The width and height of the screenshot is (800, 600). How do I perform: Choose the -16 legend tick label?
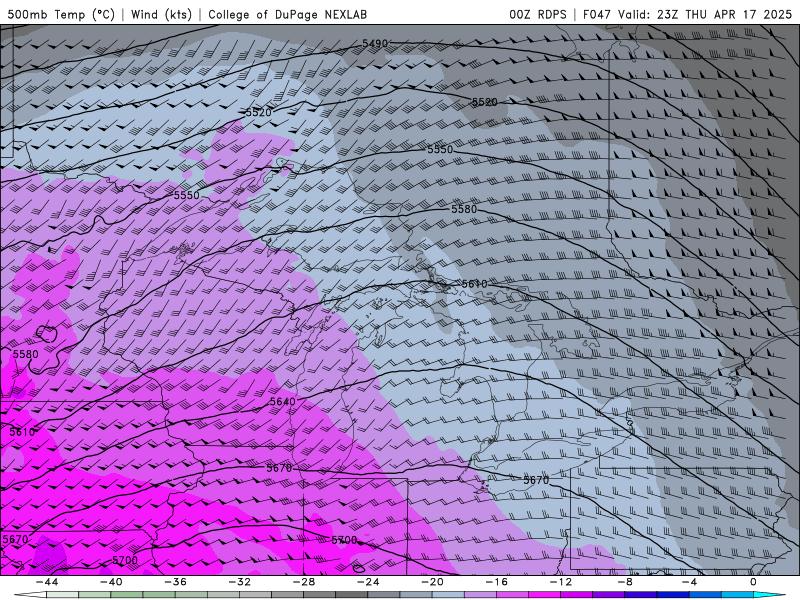[496, 582]
